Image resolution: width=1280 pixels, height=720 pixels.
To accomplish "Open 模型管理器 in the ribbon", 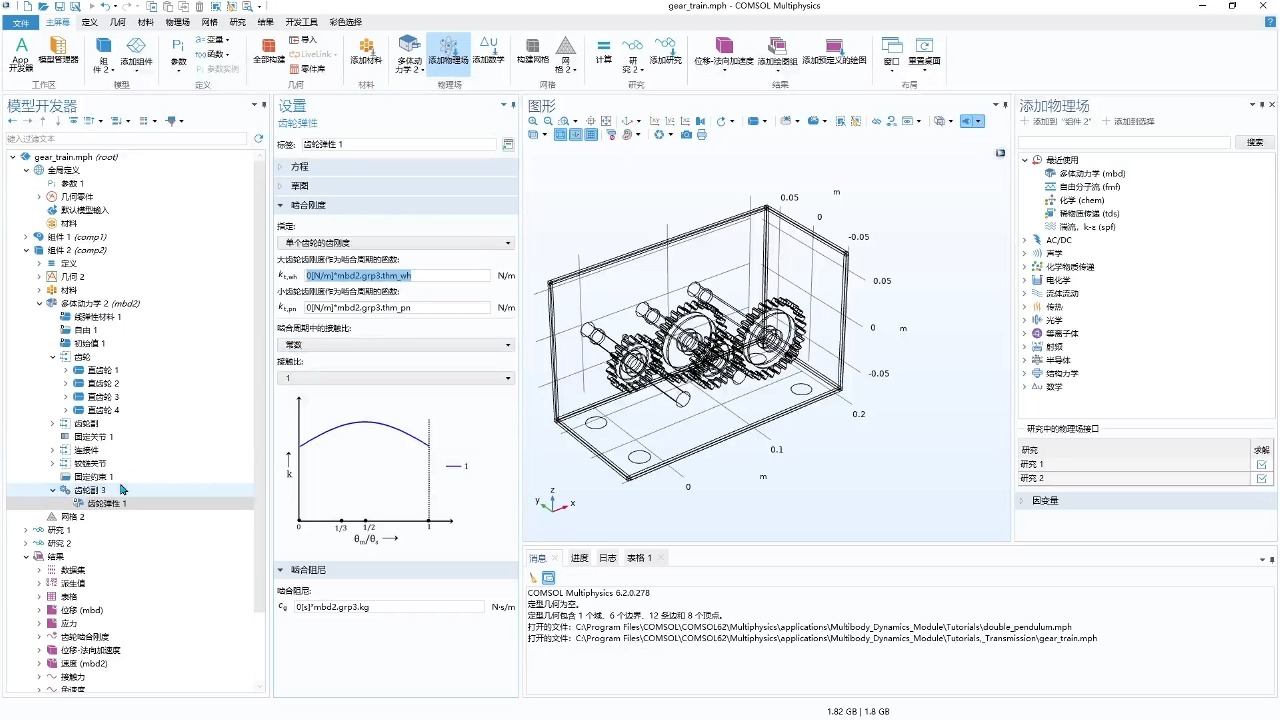I will point(58,51).
